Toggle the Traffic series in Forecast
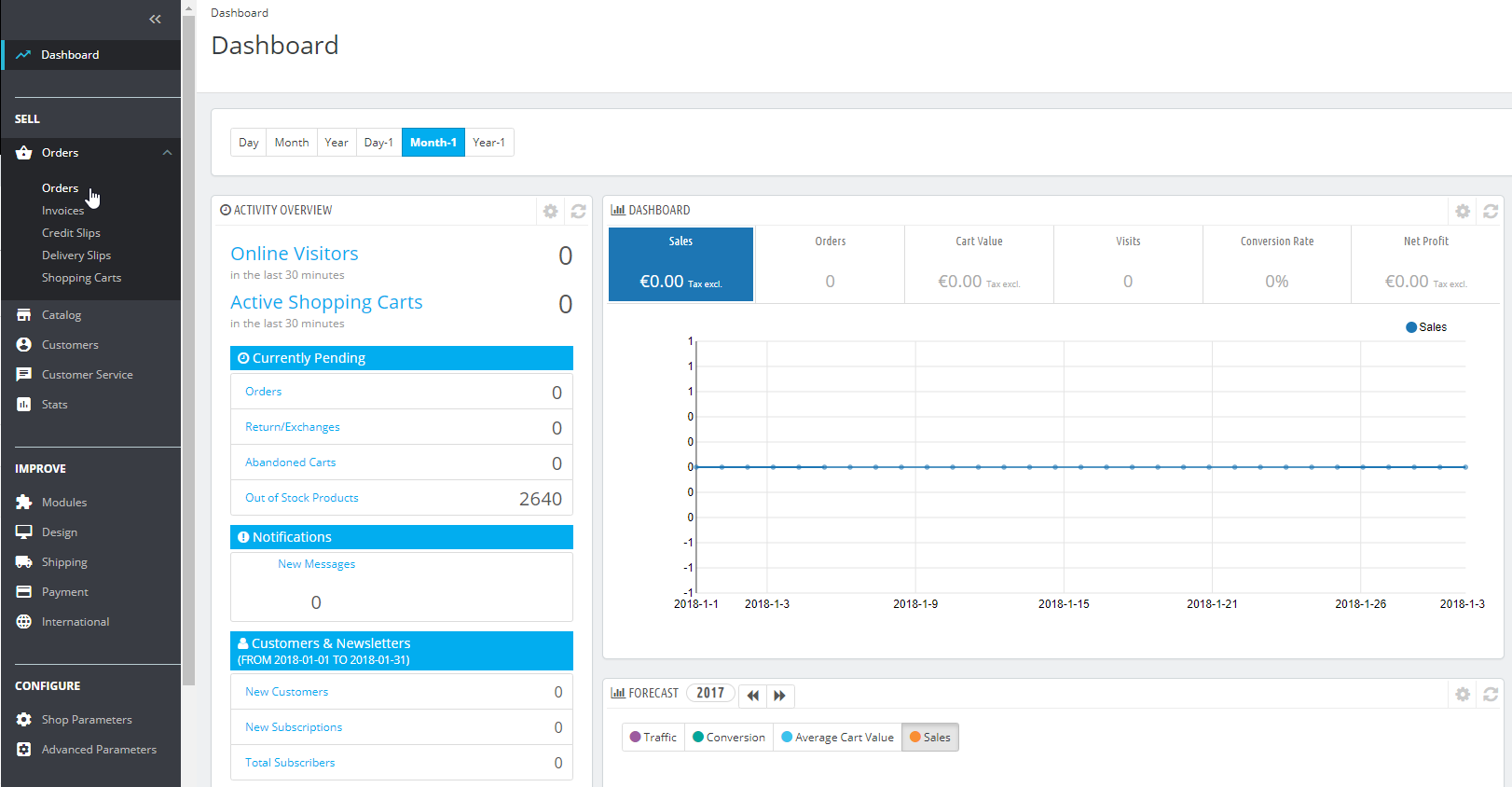The image size is (1512, 787). point(653,737)
